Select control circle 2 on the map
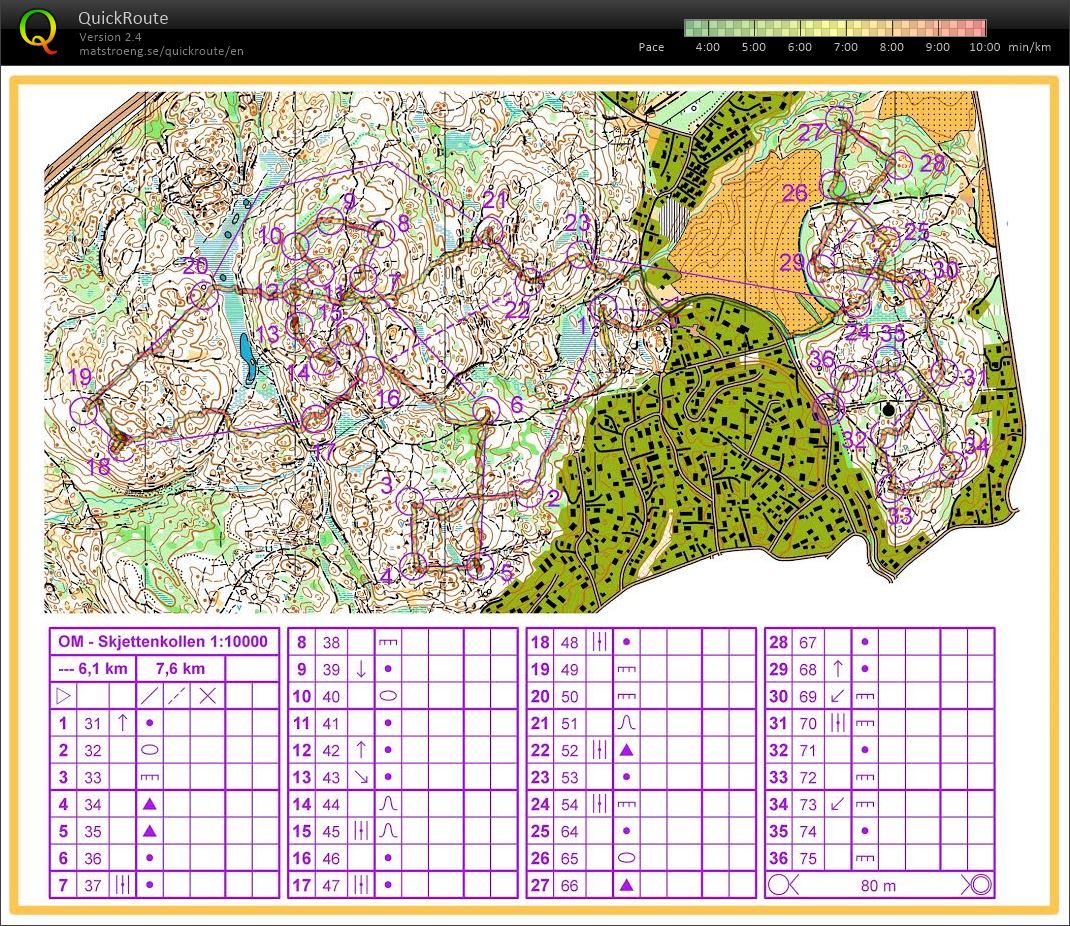 [527, 491]
